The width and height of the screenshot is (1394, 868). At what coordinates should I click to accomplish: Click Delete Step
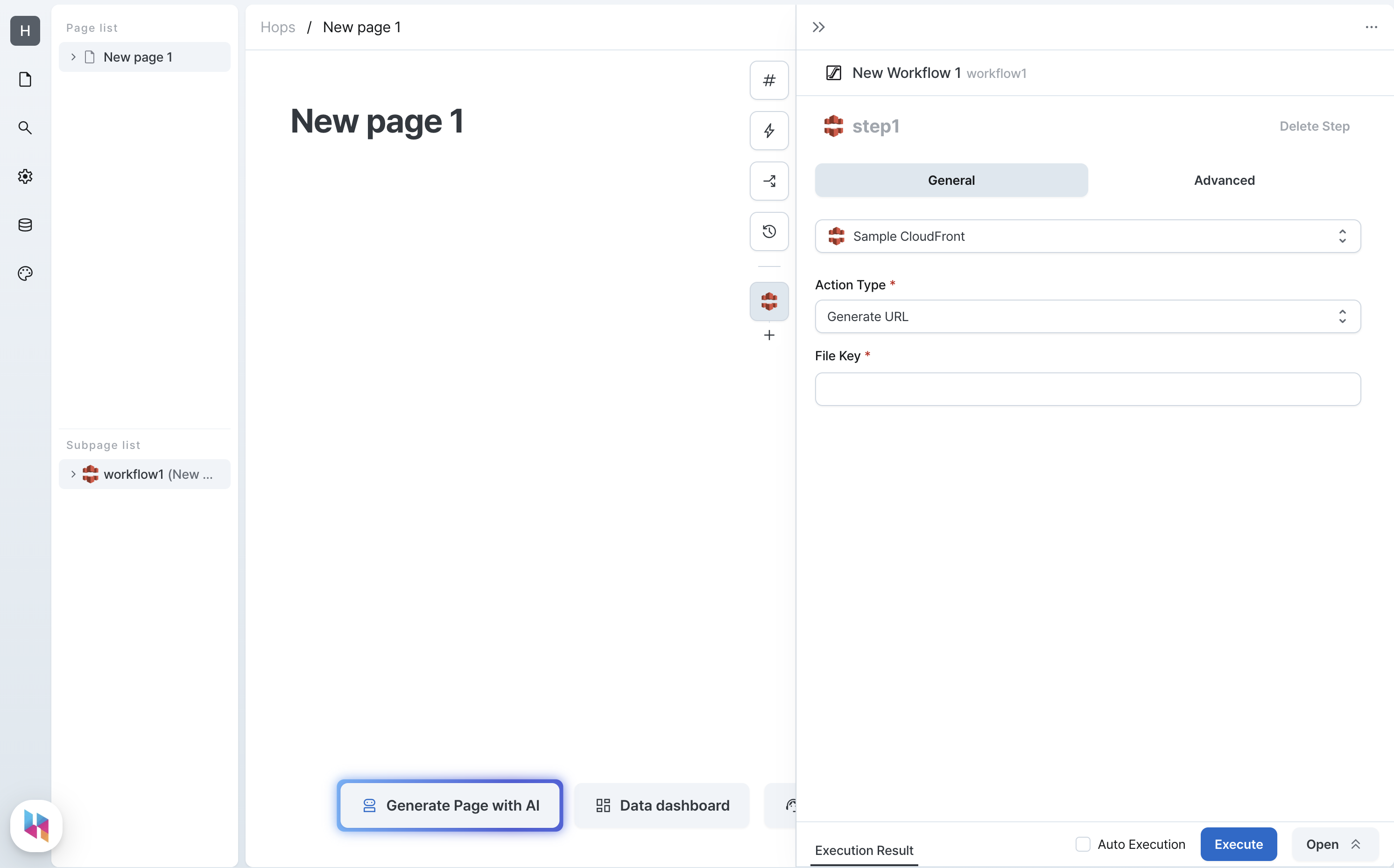click(x=1314, y=126)
